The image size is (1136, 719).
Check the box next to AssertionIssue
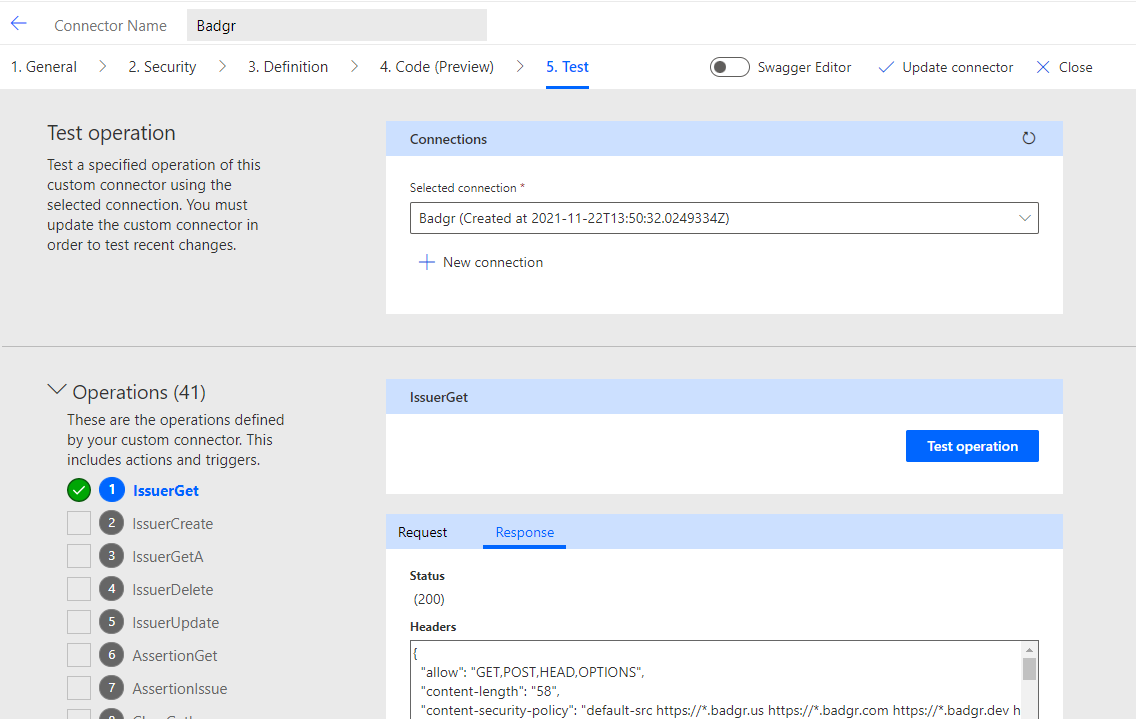pyautogui.click(x=79, y=689)
